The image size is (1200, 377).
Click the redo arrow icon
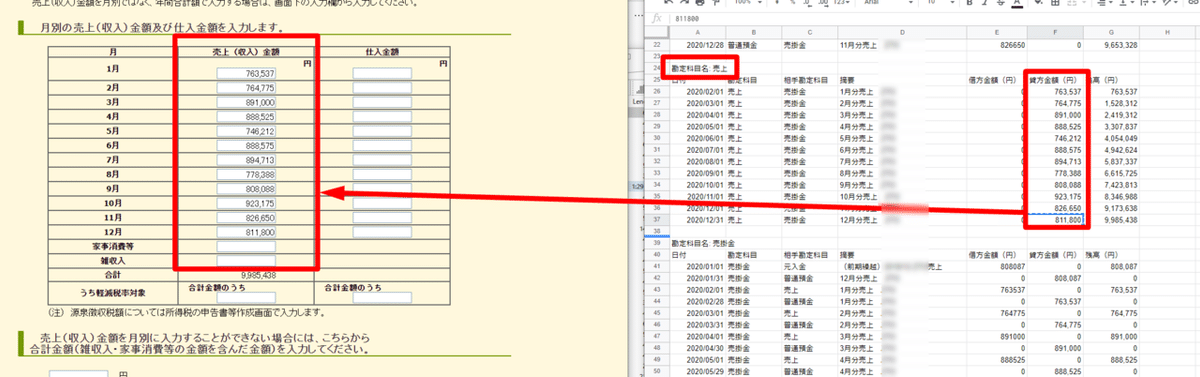(x=684, y=3)
